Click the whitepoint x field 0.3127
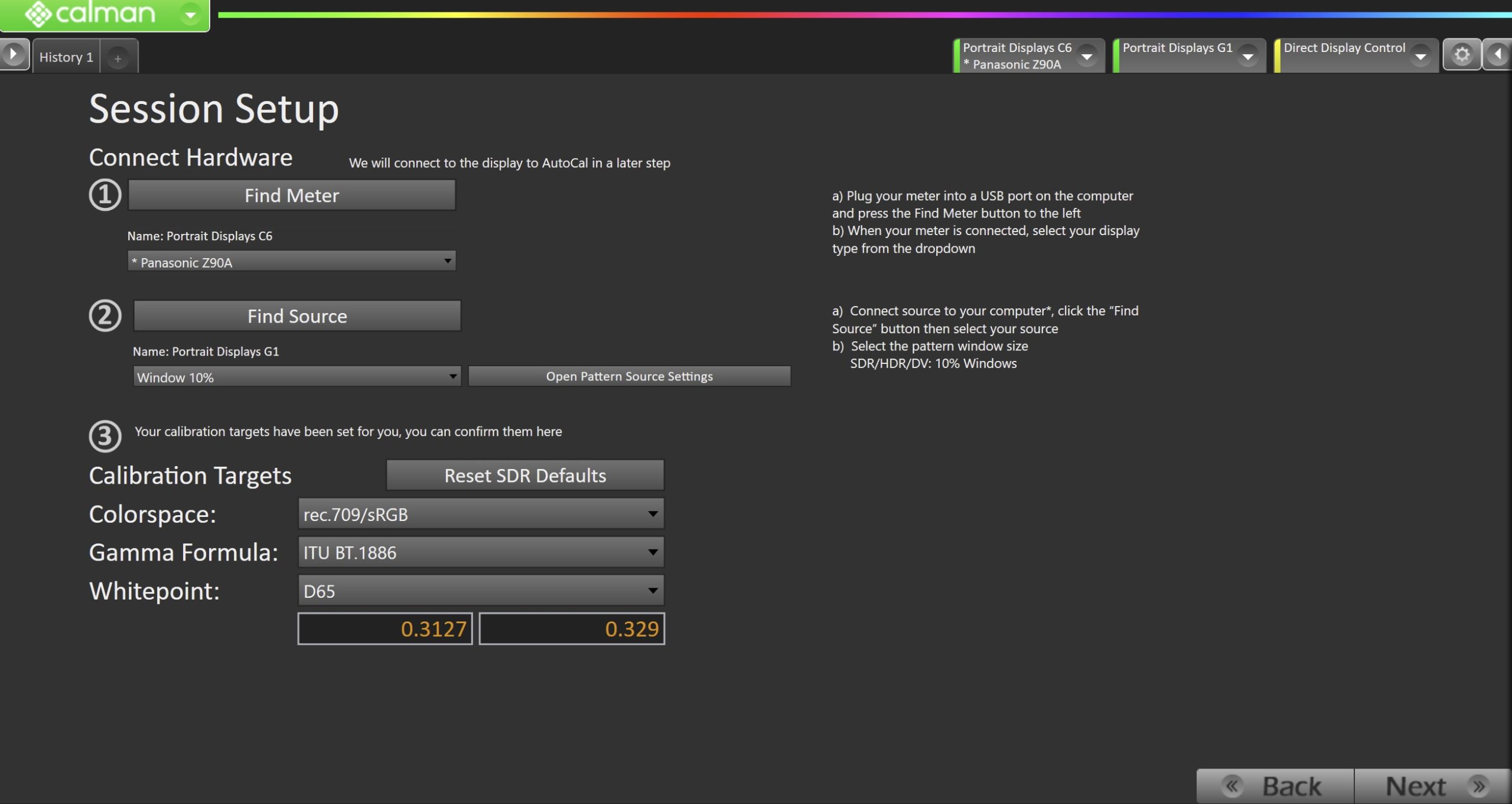Image resolution: width=1512 pixels, height=804 pixels. pos(385,629)
